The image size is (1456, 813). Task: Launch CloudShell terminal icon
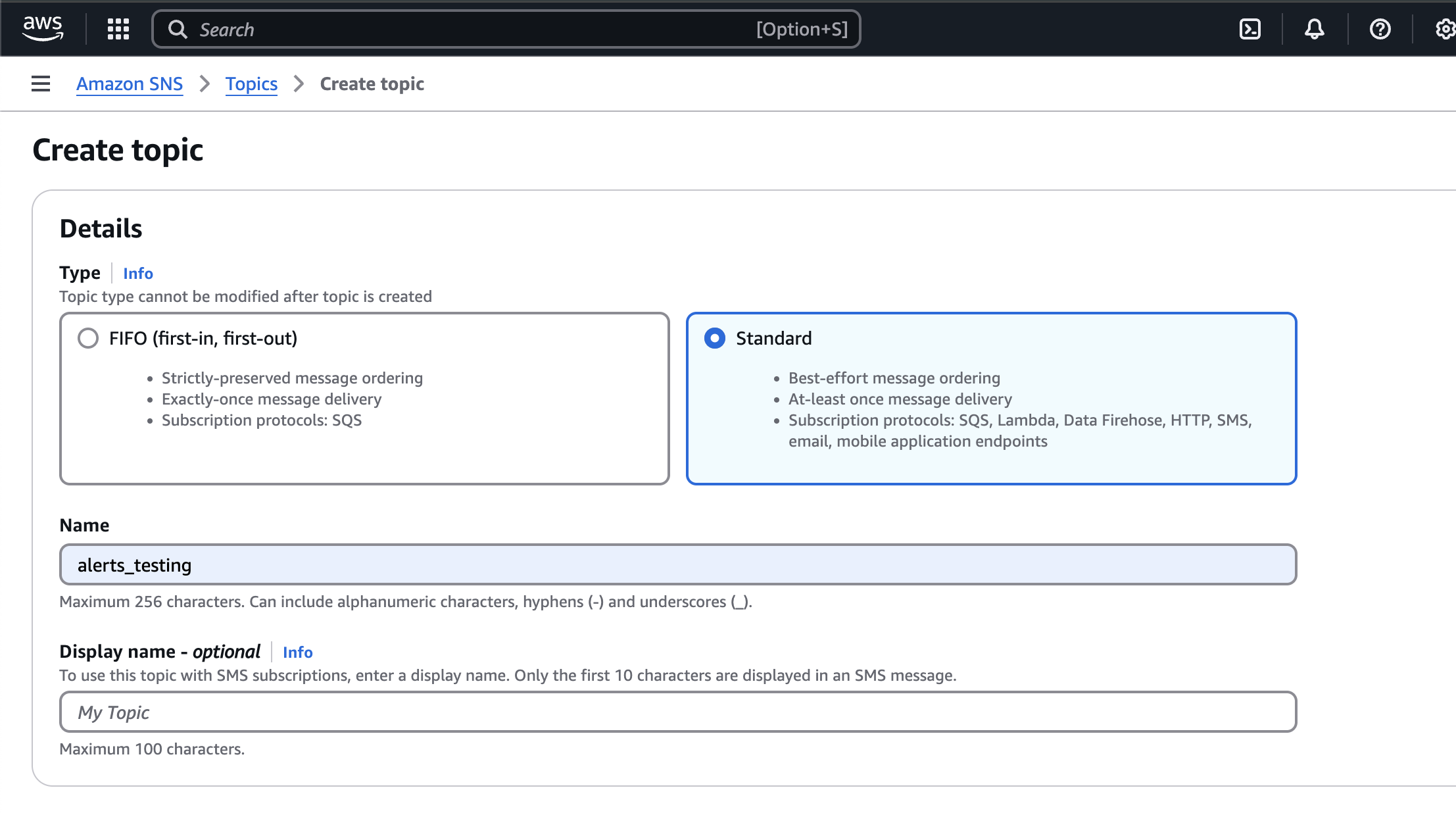1250,29
